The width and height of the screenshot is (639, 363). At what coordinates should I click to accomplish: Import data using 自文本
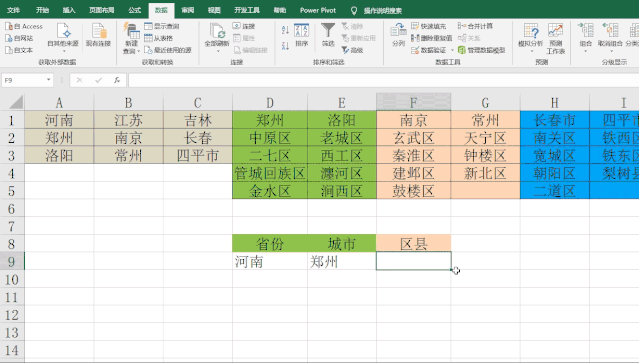coord(19,50)
